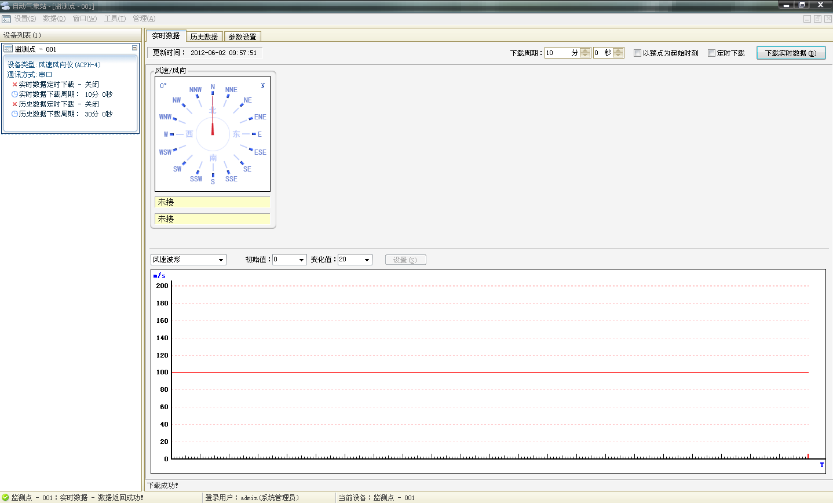Open the 工具(T) tools menu

(115, 18)
